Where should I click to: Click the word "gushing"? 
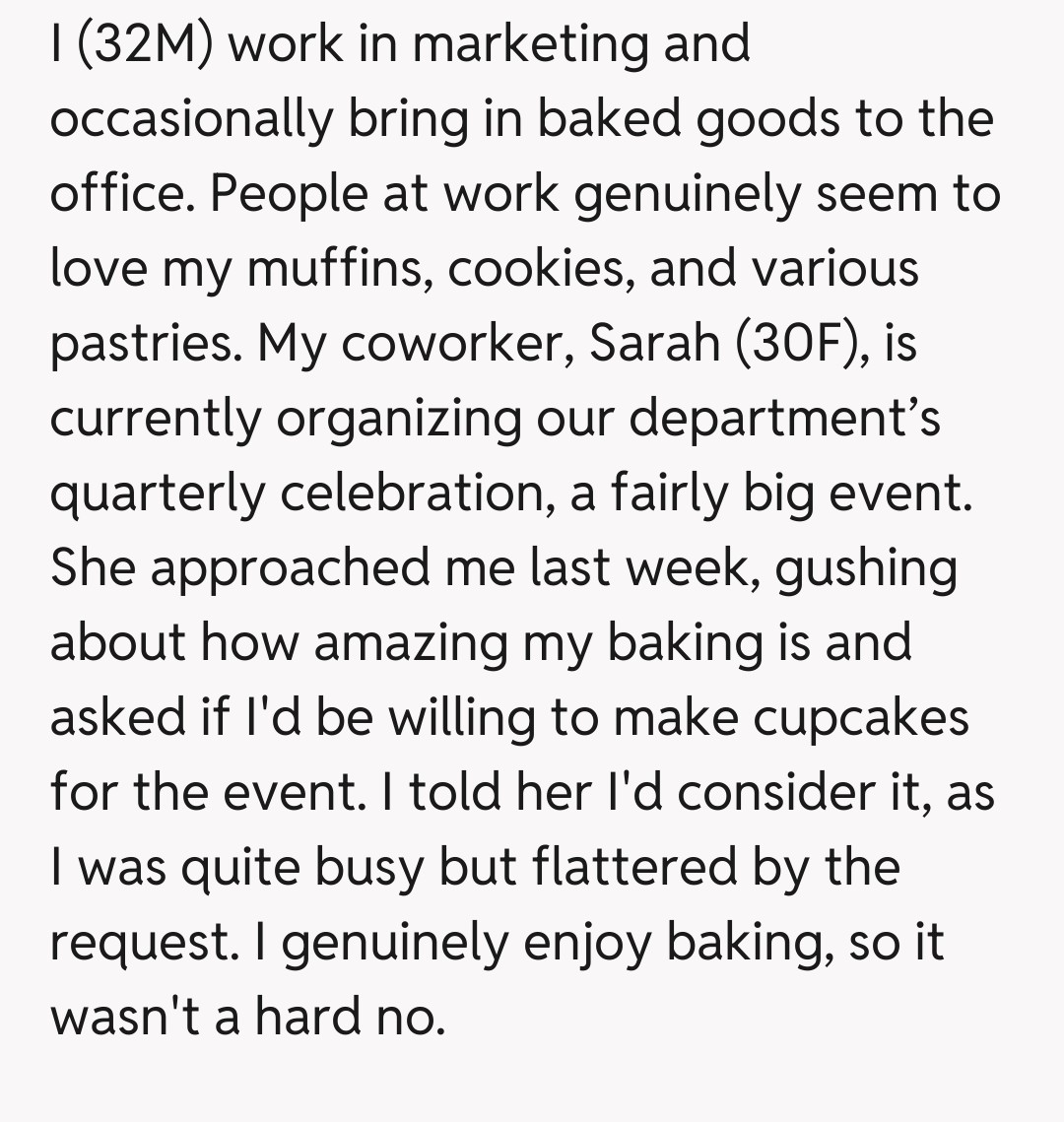click(x=867, y=568)
